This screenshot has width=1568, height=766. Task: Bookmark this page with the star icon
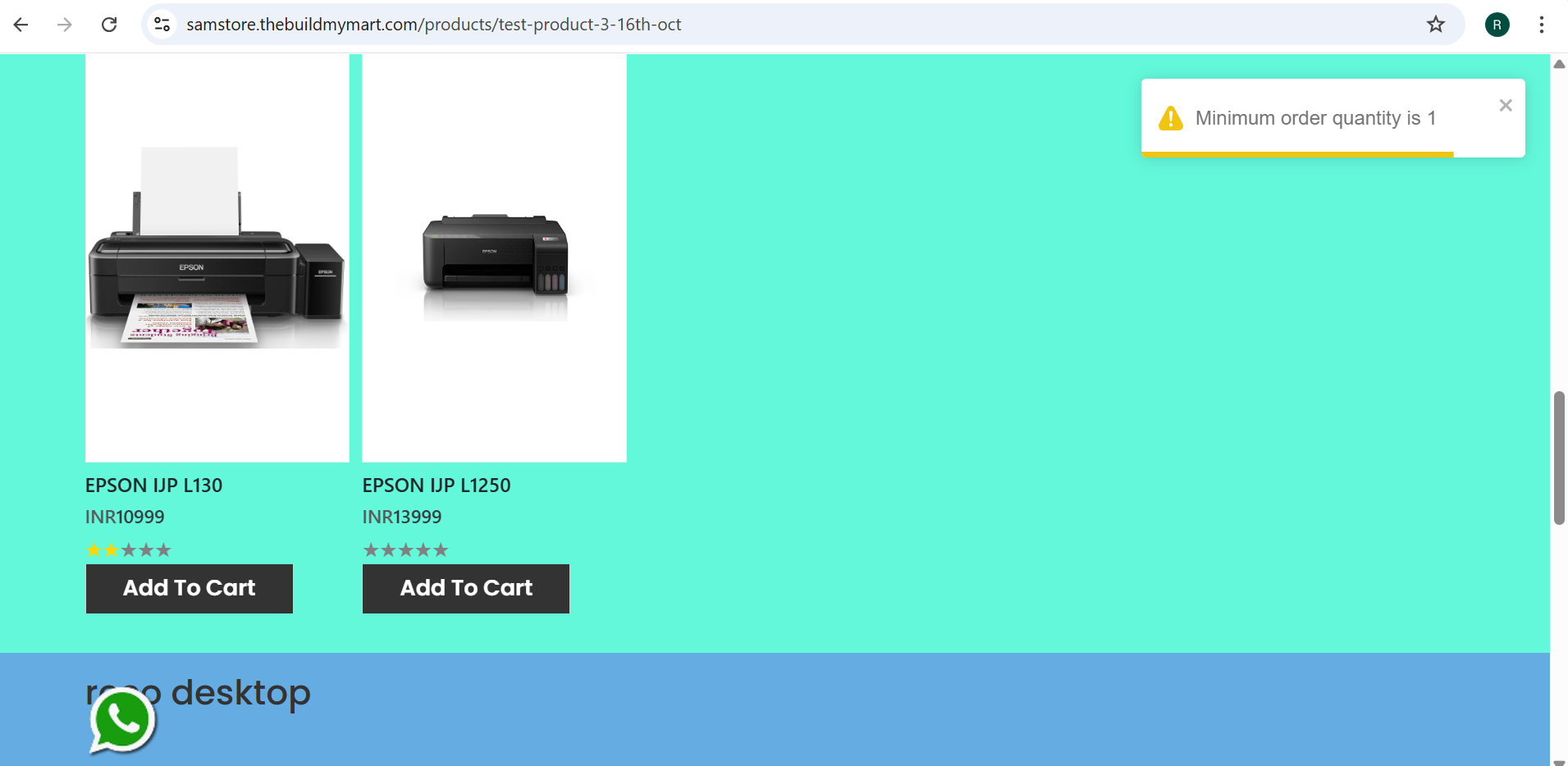[x=1436, y=25]
